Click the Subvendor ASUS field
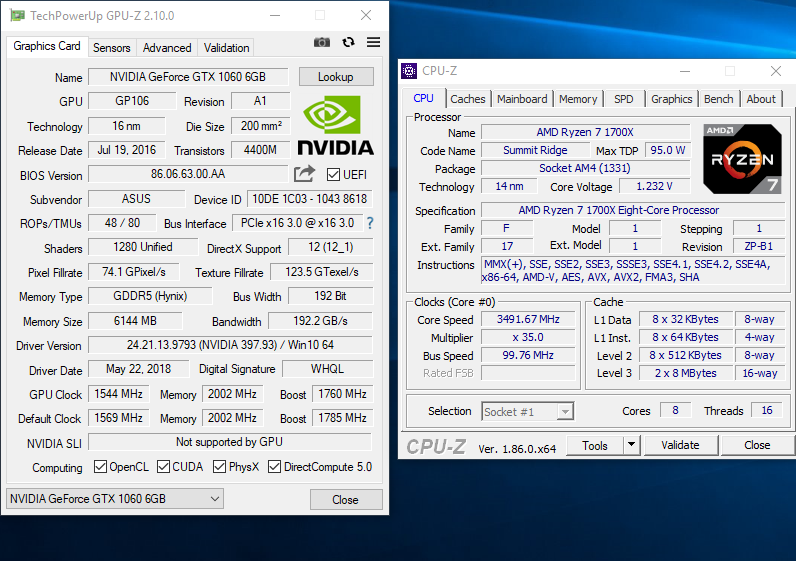The height and width of the screenshot is (561, 796). [137, 199]
